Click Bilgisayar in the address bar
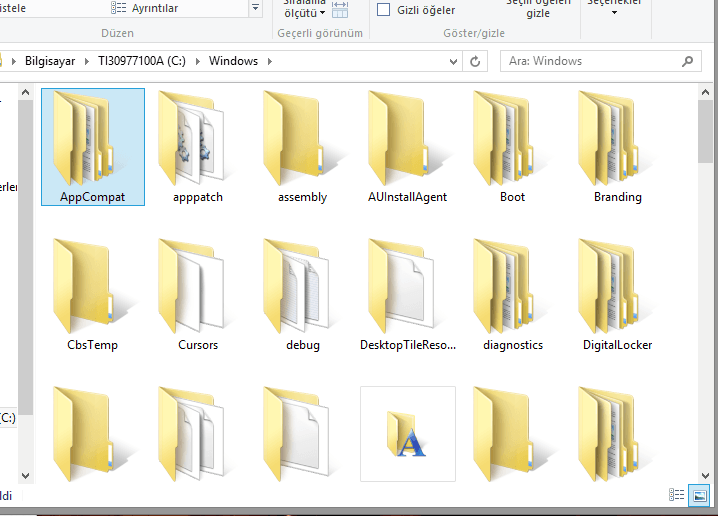The width and height of the screenshot is (718, 516). [52, 61]
